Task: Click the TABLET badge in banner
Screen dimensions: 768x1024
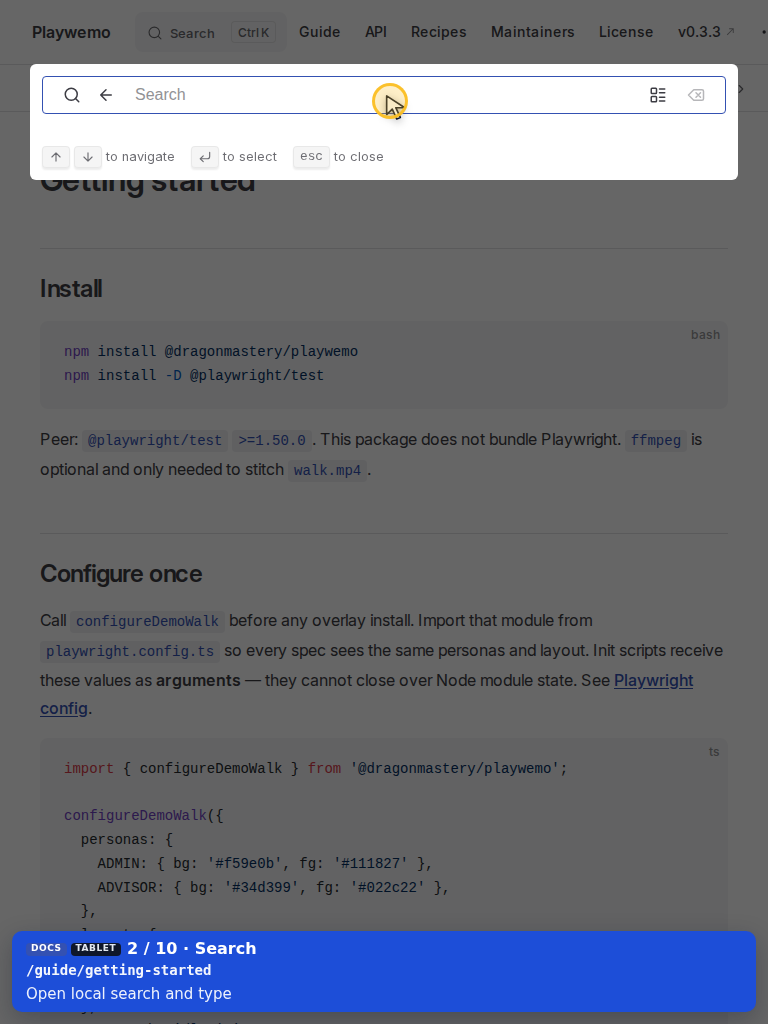Action: [x=95, y=948]
